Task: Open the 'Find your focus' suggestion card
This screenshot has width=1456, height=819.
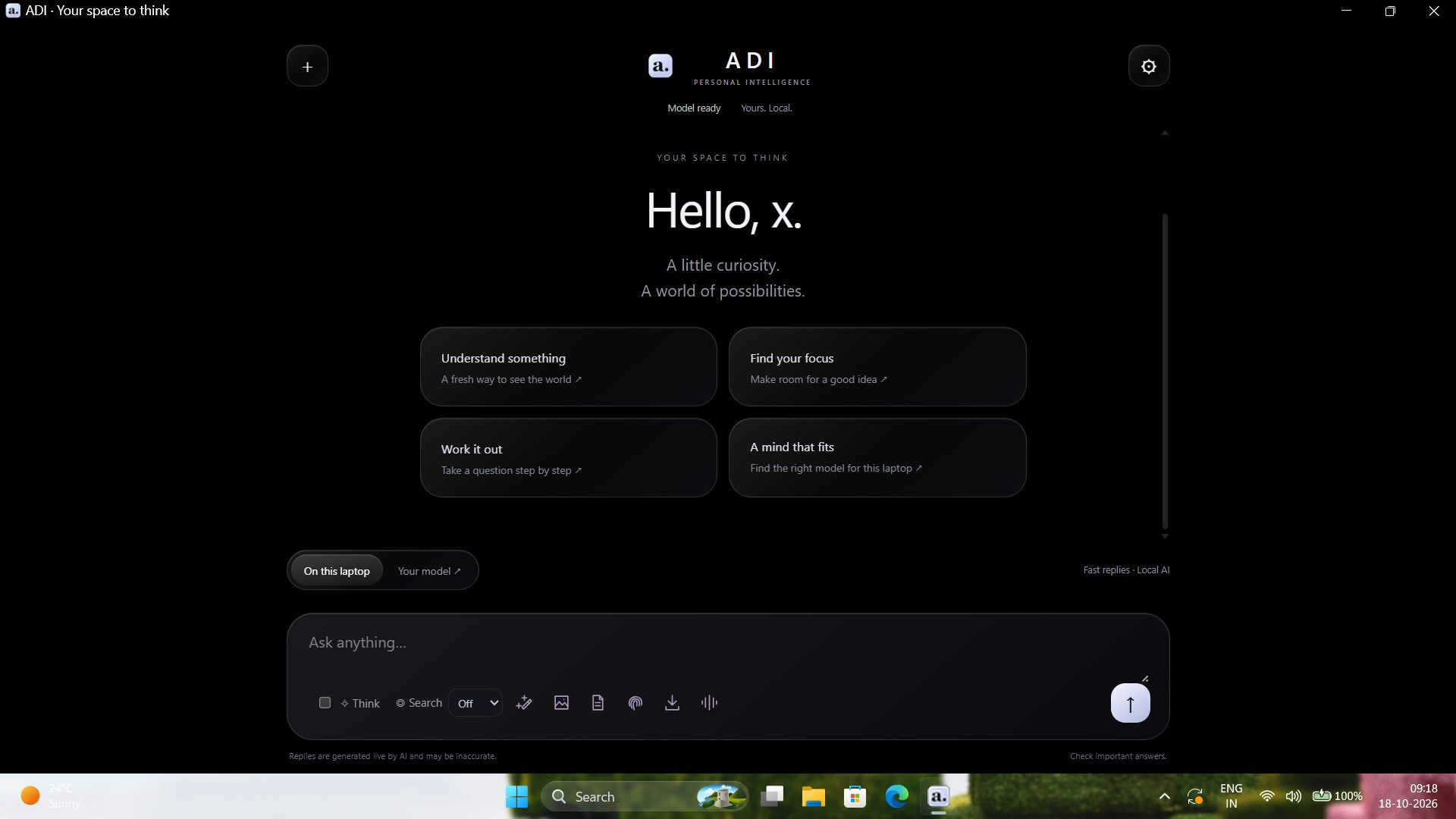Action: click(x=877, y=367)
